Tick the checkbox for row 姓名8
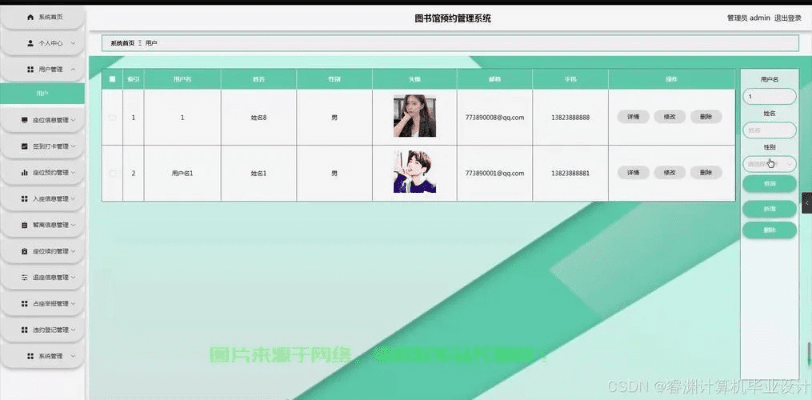 pyautogui.click(x=112, y=118)
